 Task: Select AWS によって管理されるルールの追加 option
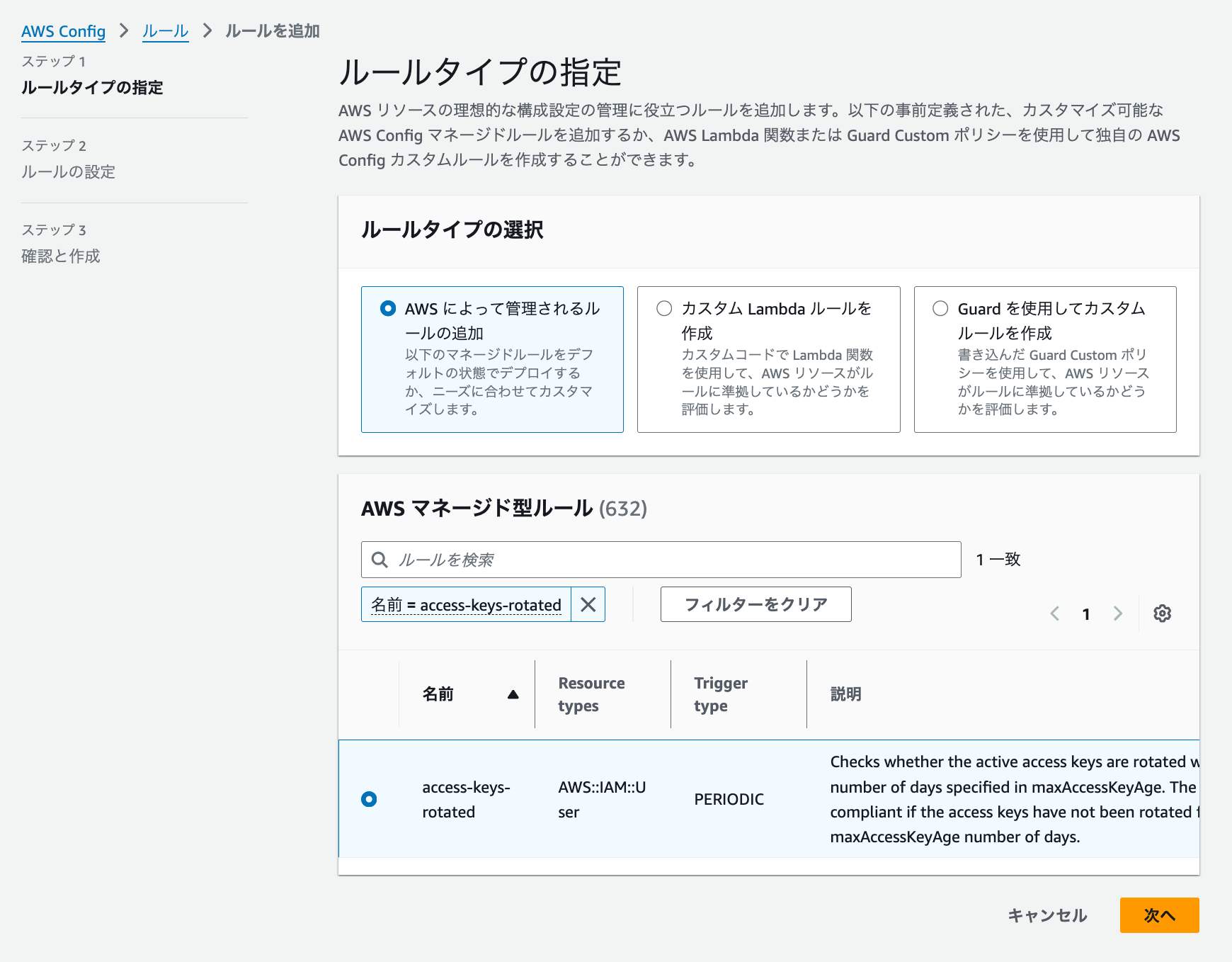[x=492, y=359]
